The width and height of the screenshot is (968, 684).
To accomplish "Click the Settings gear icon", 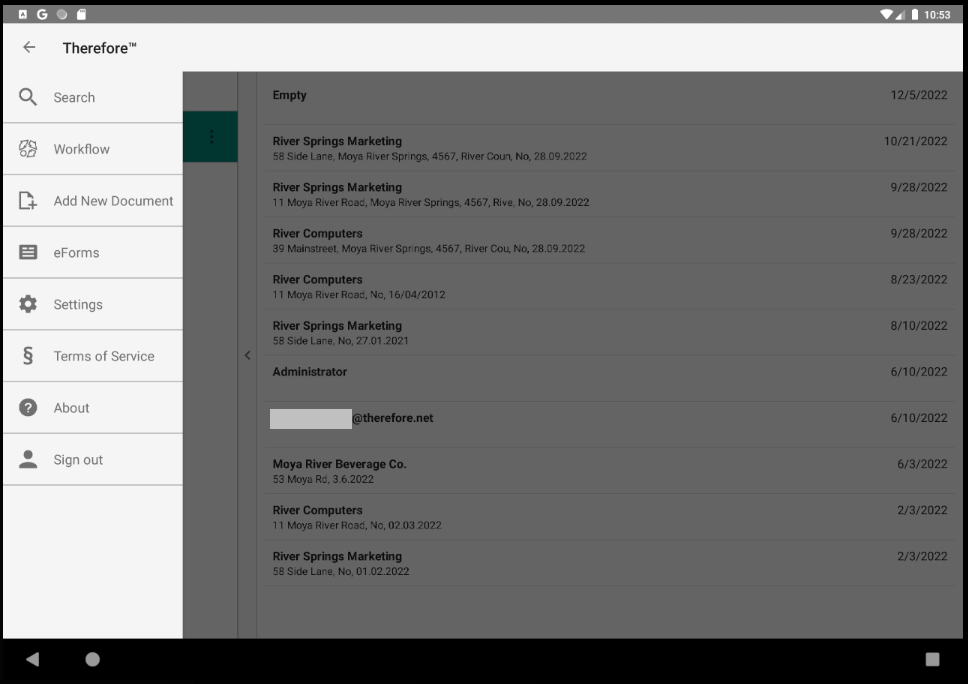I will tap(28, 304).
